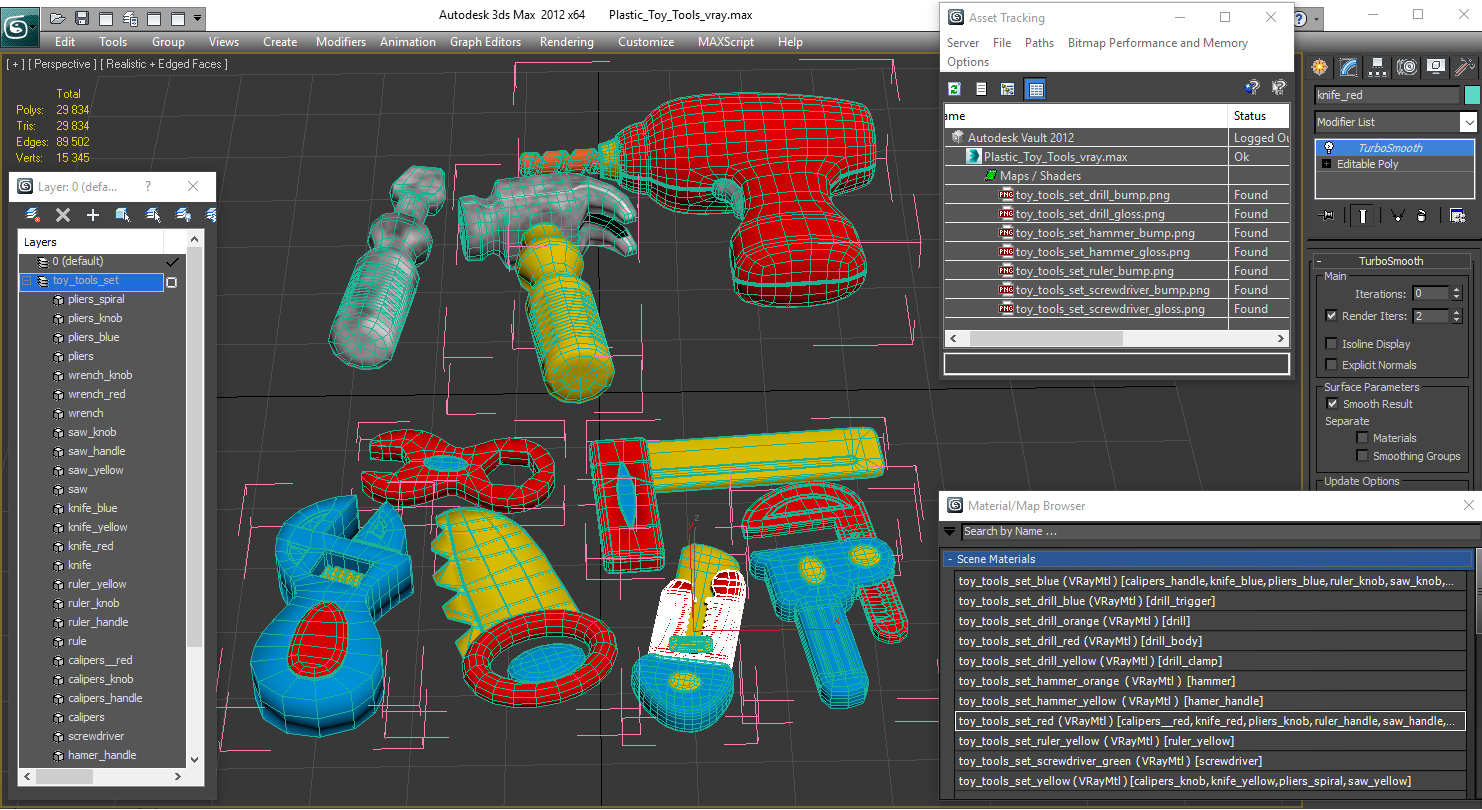Open the 3ds Max application menu button
This screenshot has height=810, width=1482.
(x=20, y=27)
